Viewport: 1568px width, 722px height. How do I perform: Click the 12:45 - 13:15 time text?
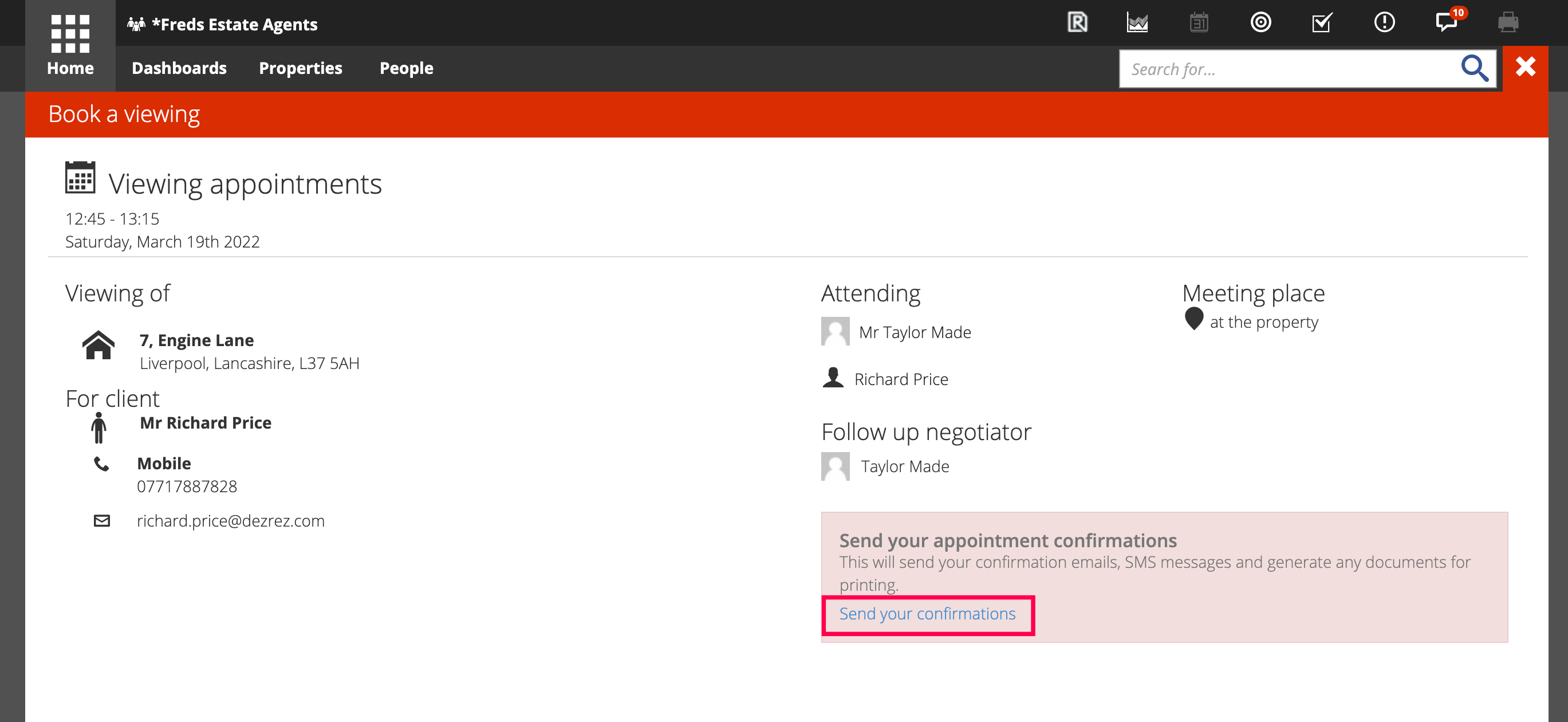112,219
